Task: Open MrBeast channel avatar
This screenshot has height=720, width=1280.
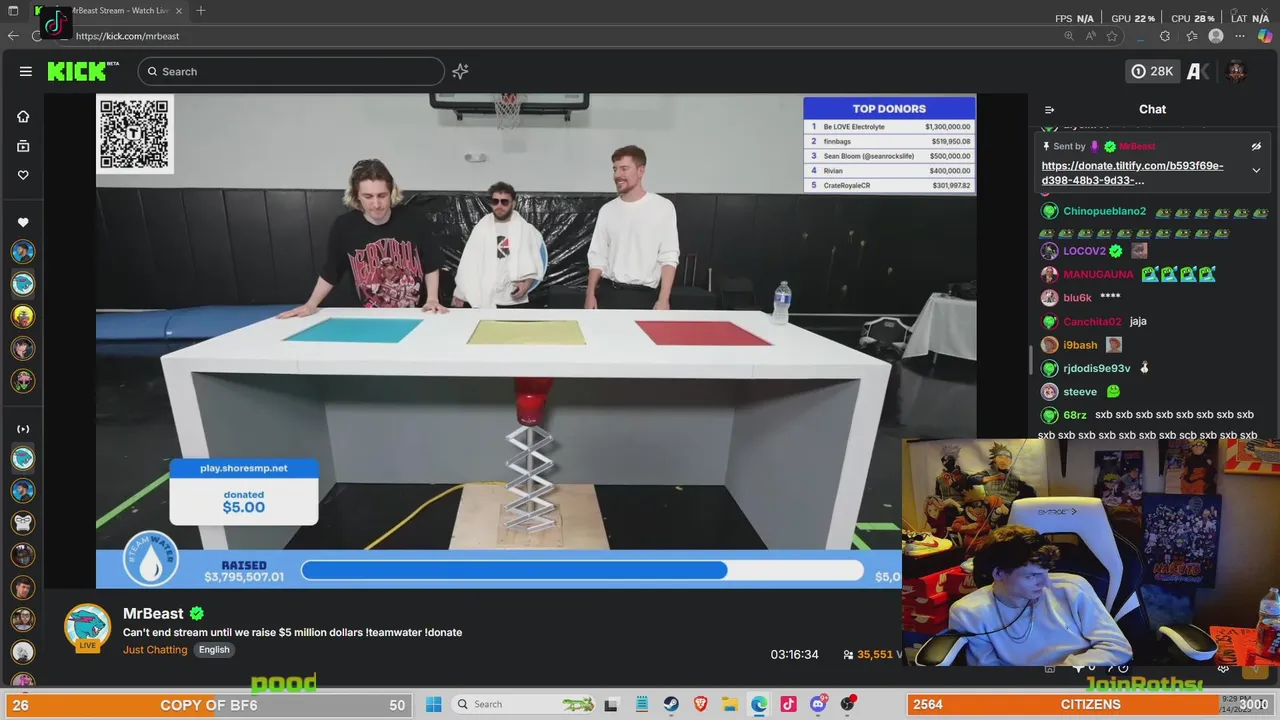Action: coord(88,628)
